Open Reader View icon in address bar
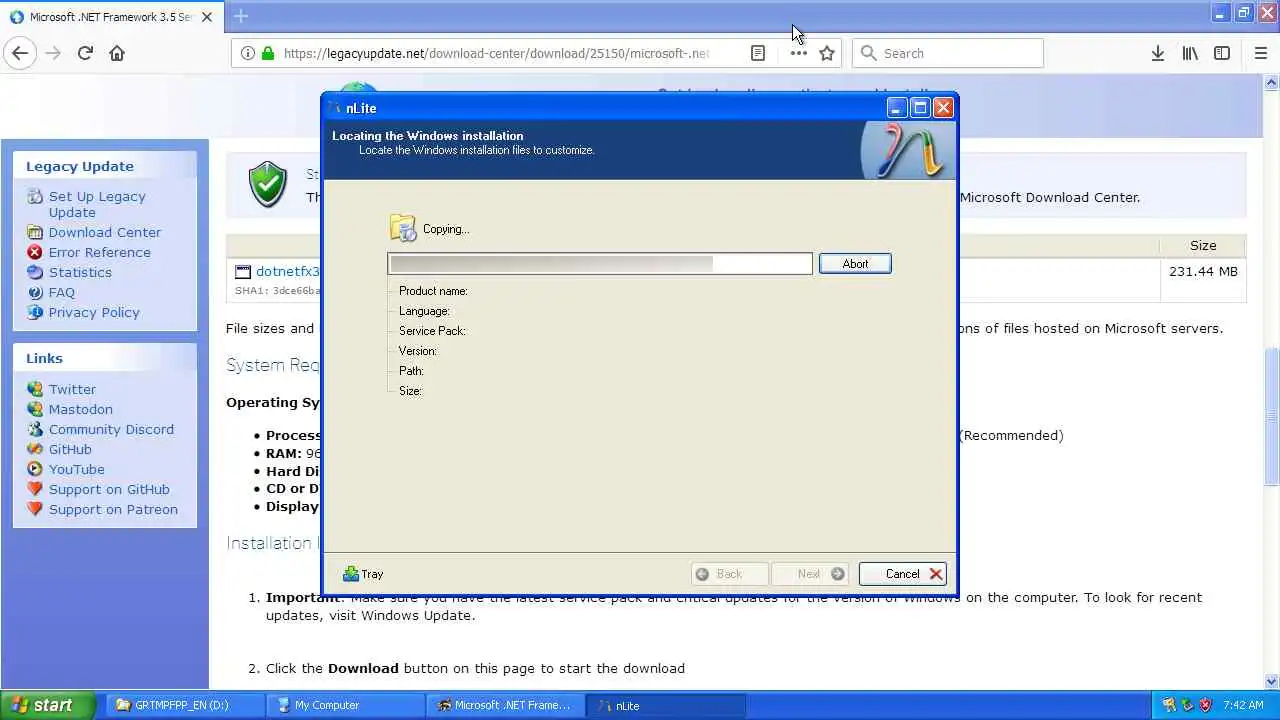This screenshot has width=1280, height=720. pos(758,53)
